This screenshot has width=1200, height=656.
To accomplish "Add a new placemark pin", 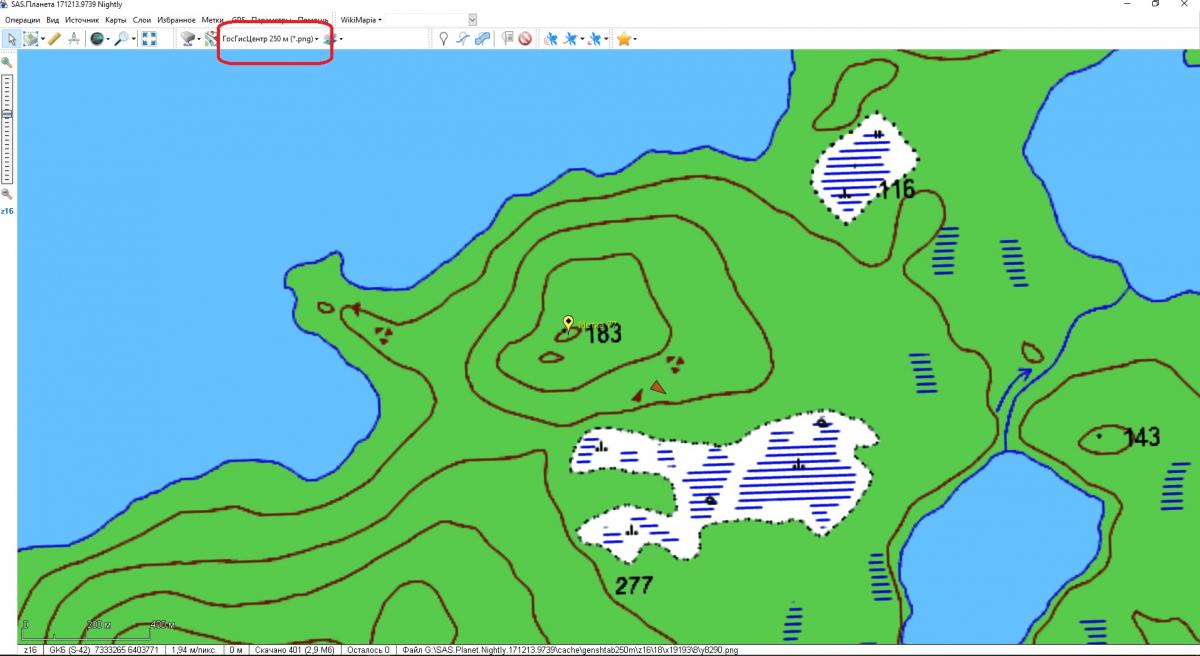I will click(x=443, y=39).
